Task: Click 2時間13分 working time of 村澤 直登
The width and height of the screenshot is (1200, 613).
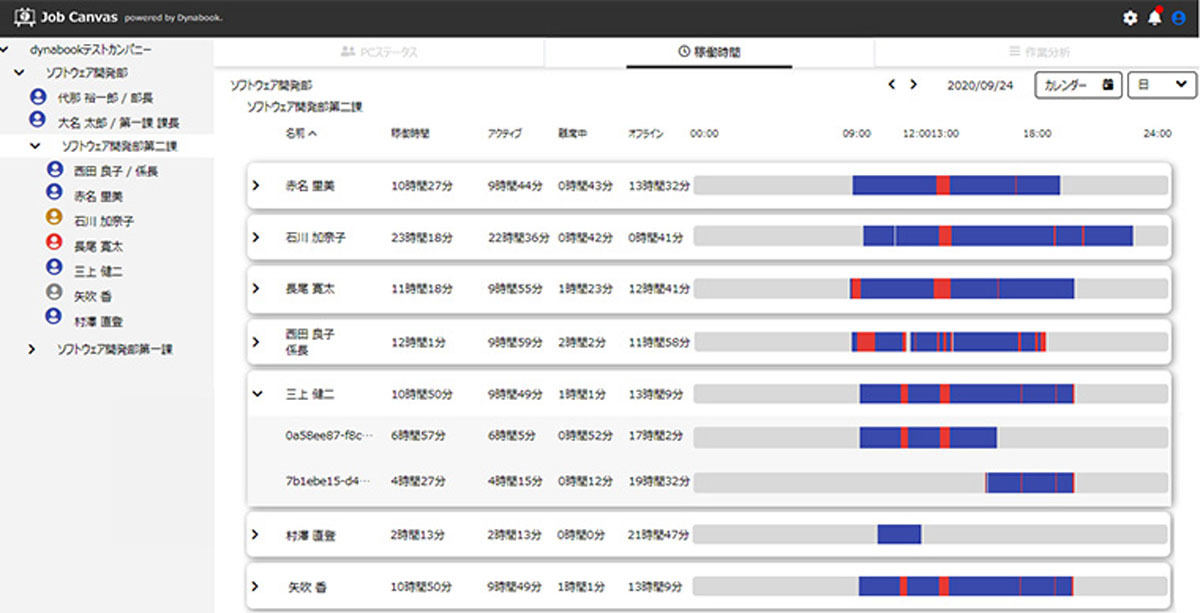Action: (x=419, y=535)
